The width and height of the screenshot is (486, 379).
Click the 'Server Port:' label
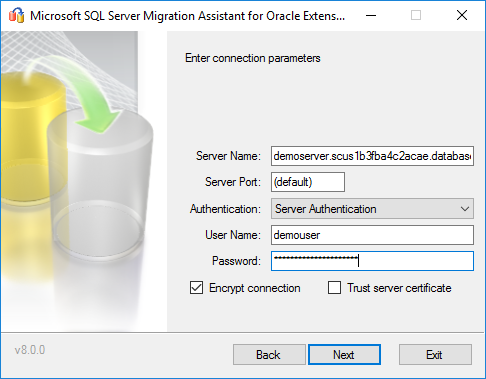click(233, 182)
